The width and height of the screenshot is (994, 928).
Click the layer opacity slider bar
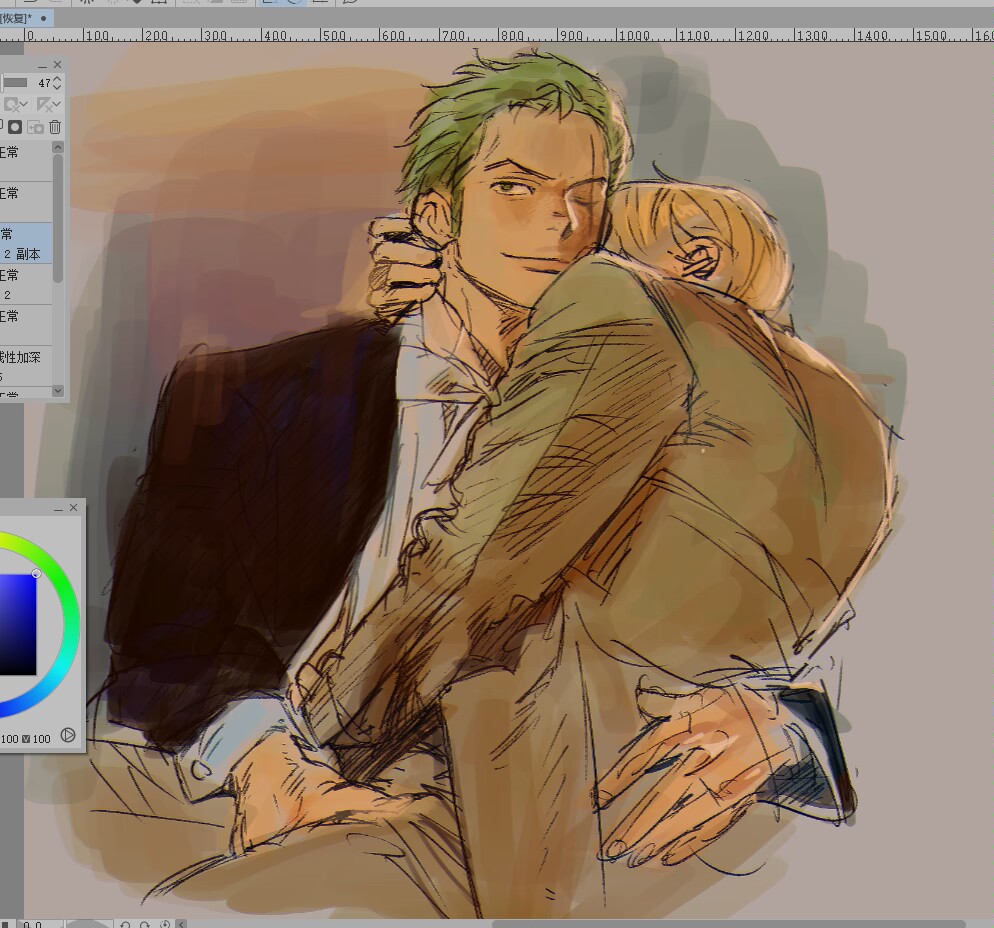(x=14, y=83)
